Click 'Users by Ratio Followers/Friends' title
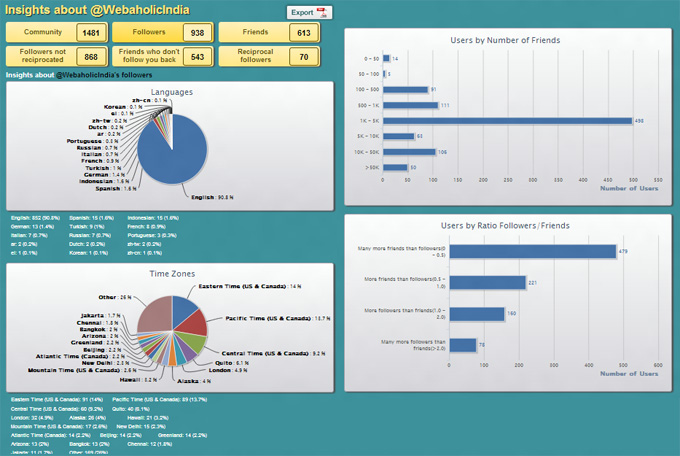Image resolution: width=680 pixels, height=456 pixels. coord(505,226)
